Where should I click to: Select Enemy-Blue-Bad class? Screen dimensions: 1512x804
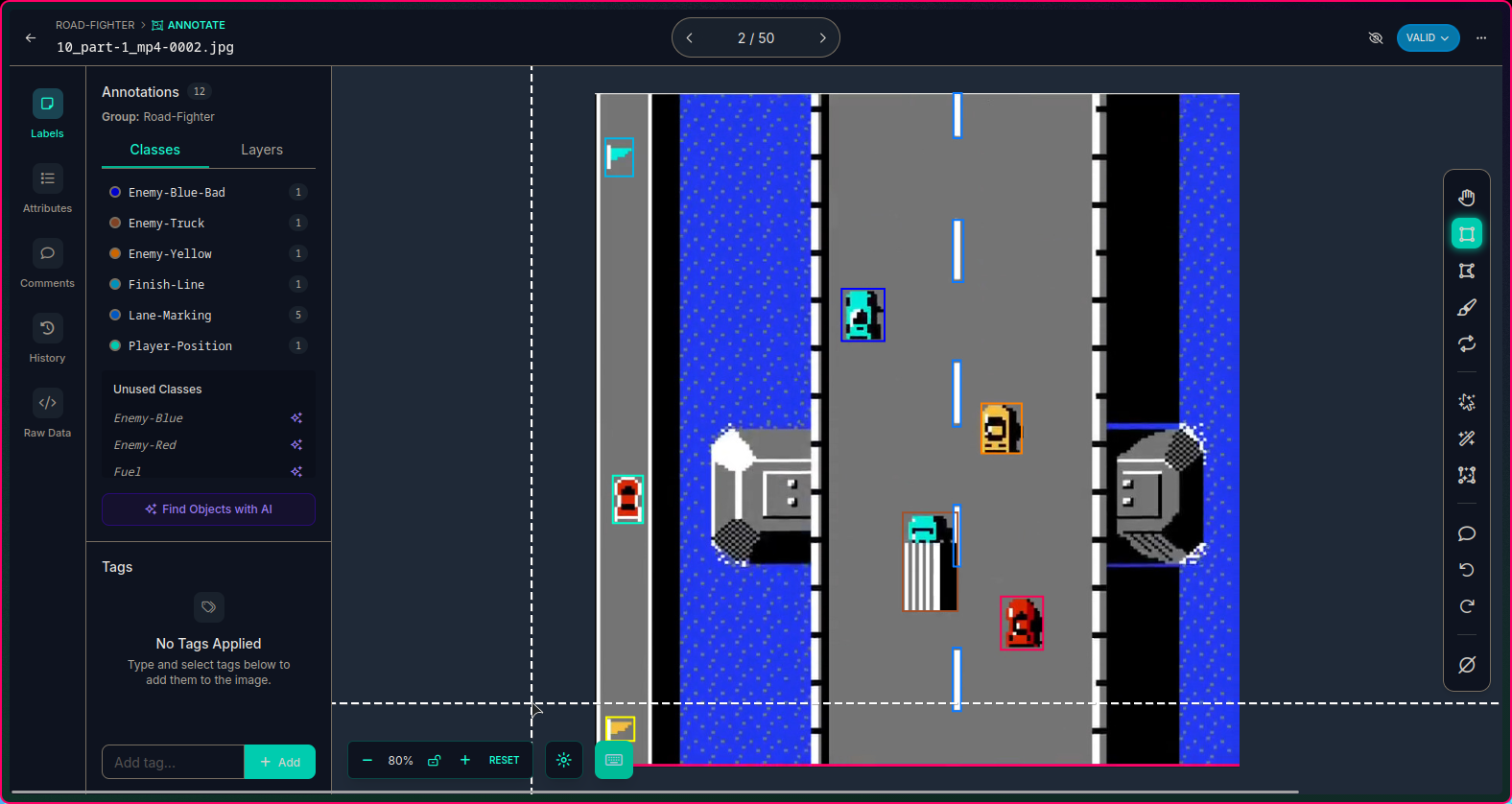tap(208, 192)
